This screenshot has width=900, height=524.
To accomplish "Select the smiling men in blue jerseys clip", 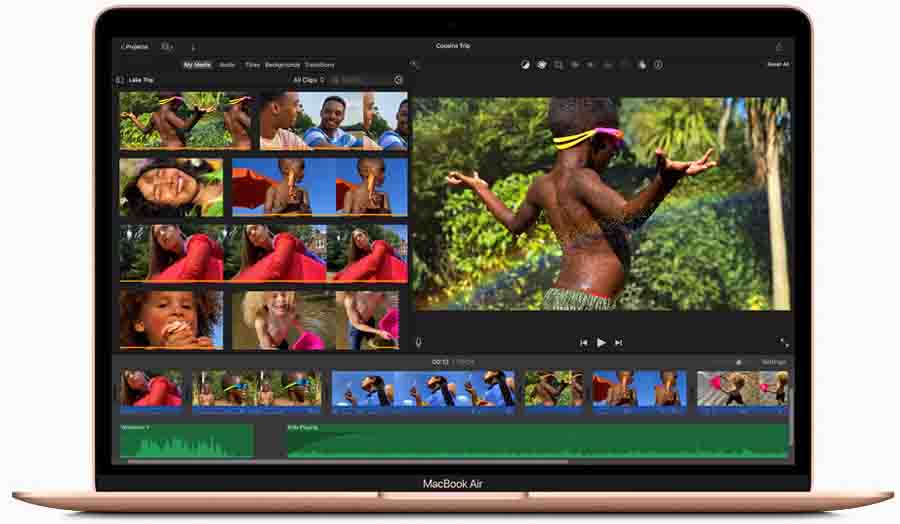I will (x=333, y=122).
